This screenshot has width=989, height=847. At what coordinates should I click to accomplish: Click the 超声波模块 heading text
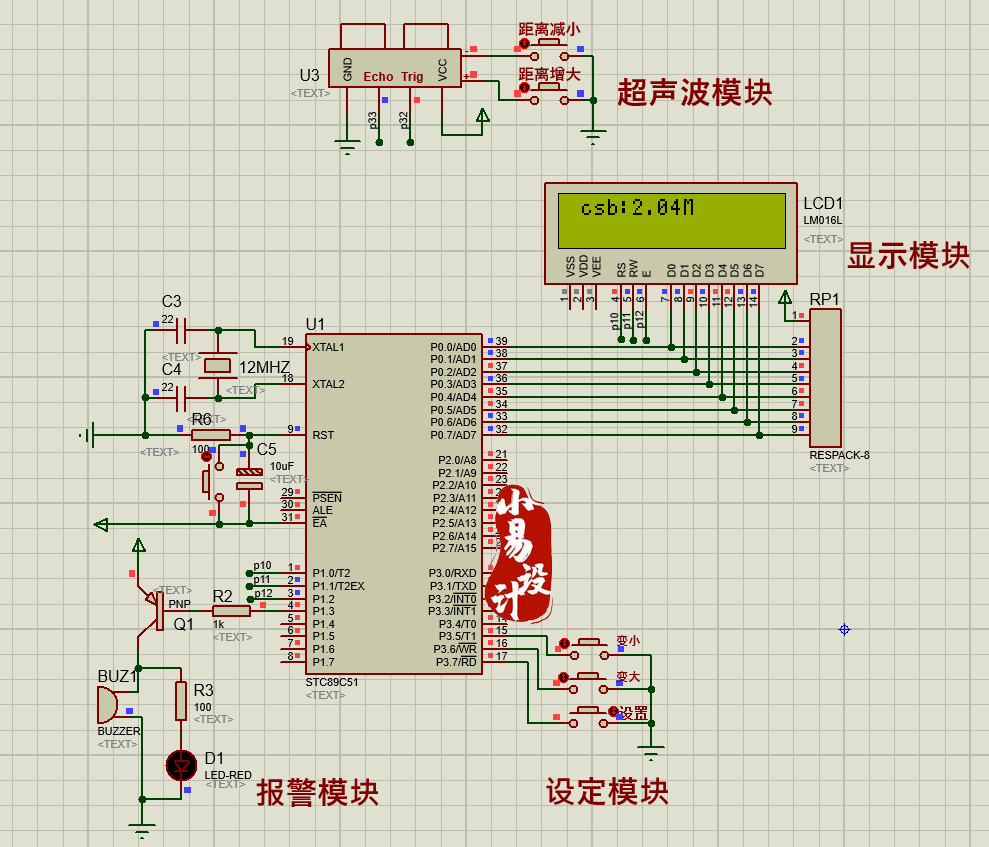pyautogui.click(x=694, y=93)
